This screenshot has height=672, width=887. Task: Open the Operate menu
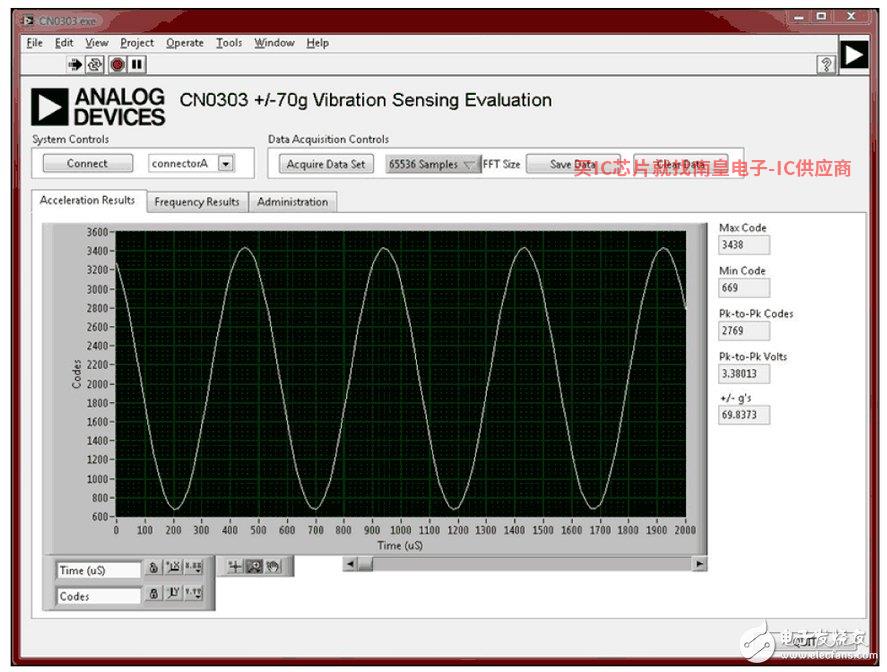tap(184, 43)
